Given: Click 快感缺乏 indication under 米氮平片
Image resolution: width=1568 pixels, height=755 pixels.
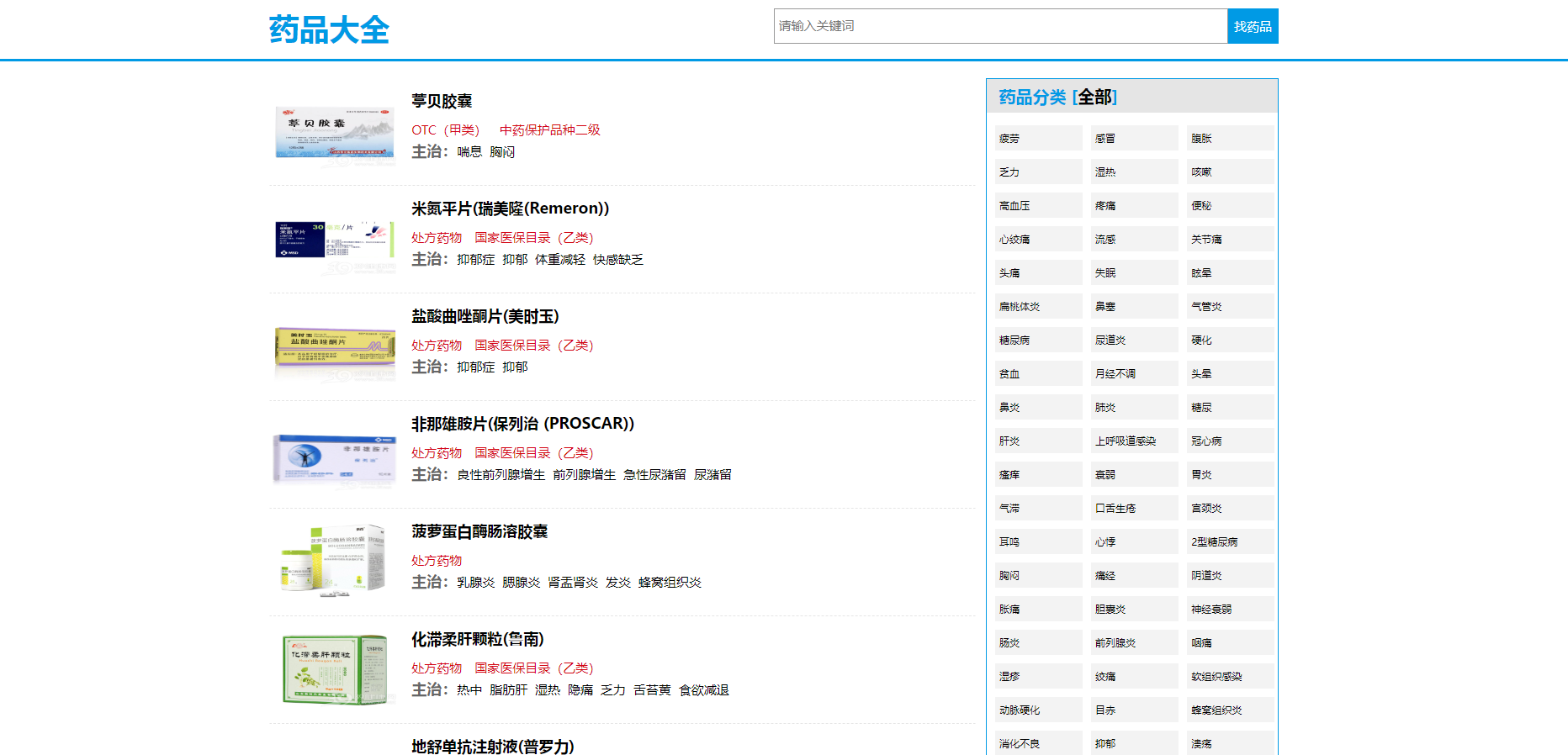Looking at the screenshot, I should point(618,260).
